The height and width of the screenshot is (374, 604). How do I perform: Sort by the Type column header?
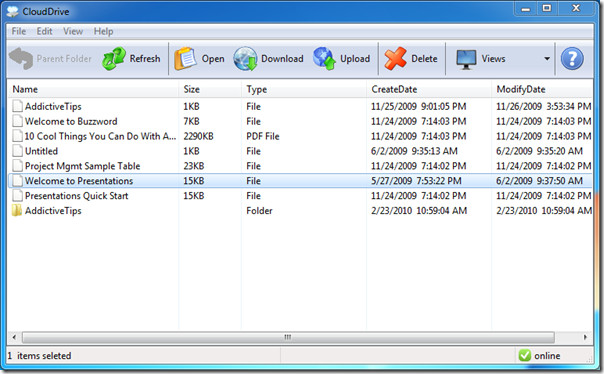[x=304, y=89]
